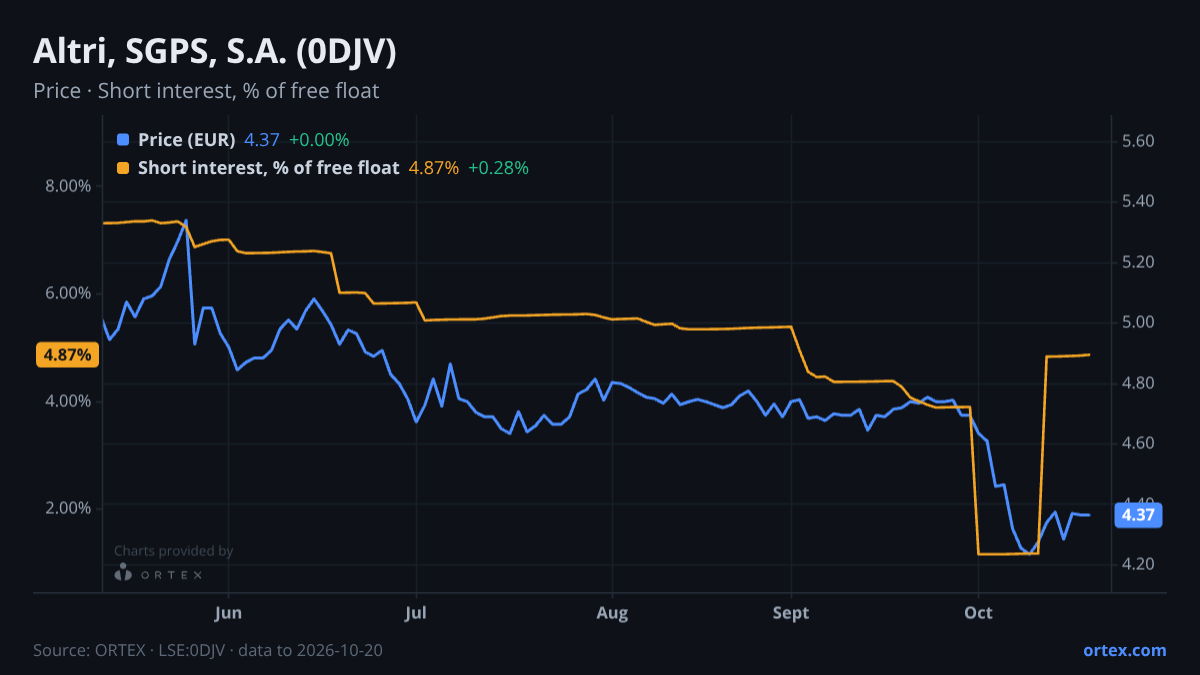Click the legend price value 4.37

pyautogui.click(x=262, y=140)
